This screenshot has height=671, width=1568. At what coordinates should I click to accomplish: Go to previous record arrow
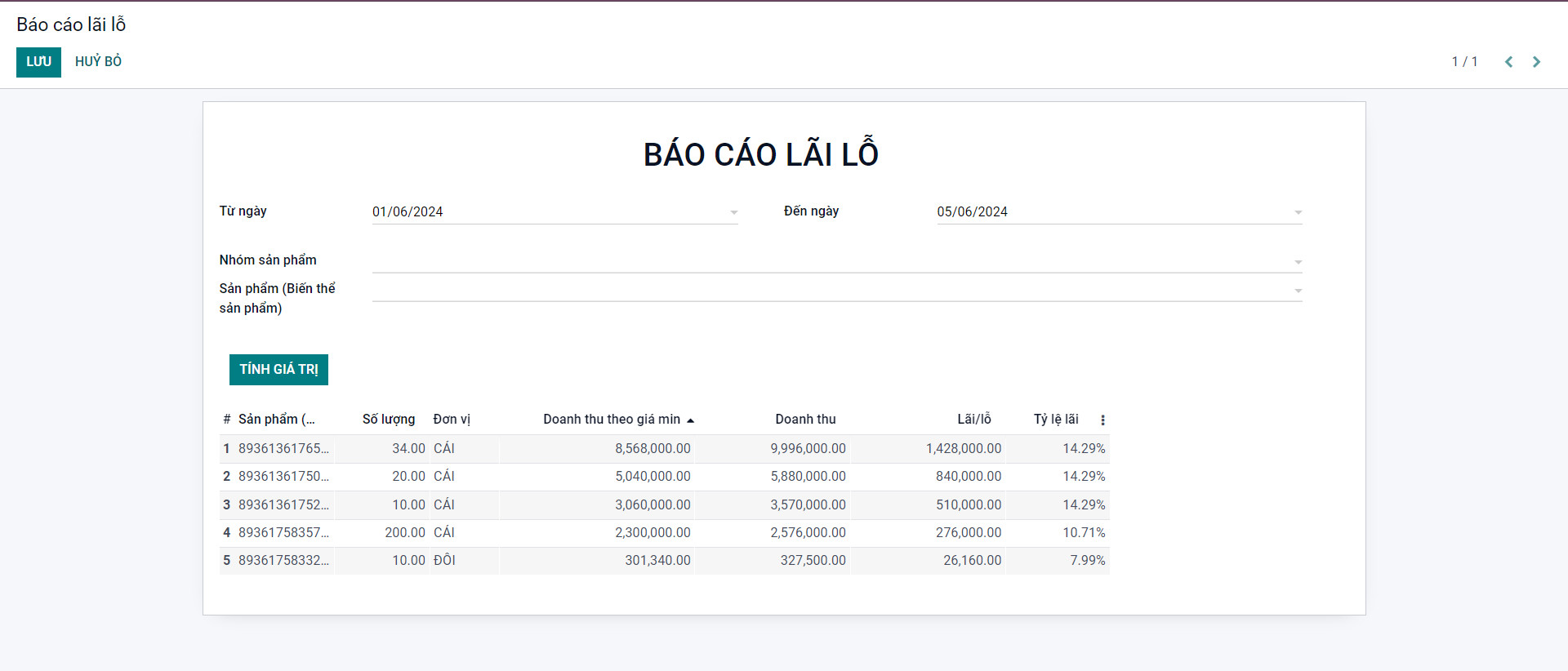[x=1508, y=62]
